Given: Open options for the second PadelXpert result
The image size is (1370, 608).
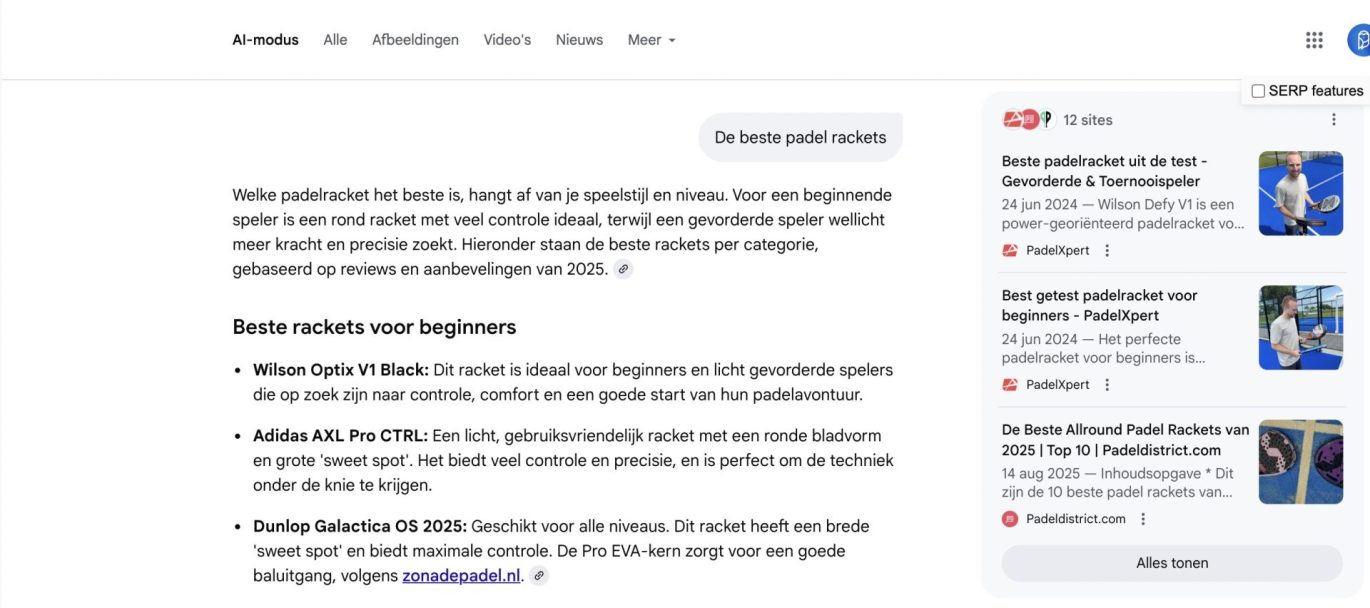Looking at the screenshot, I should tap(1107, 385).
